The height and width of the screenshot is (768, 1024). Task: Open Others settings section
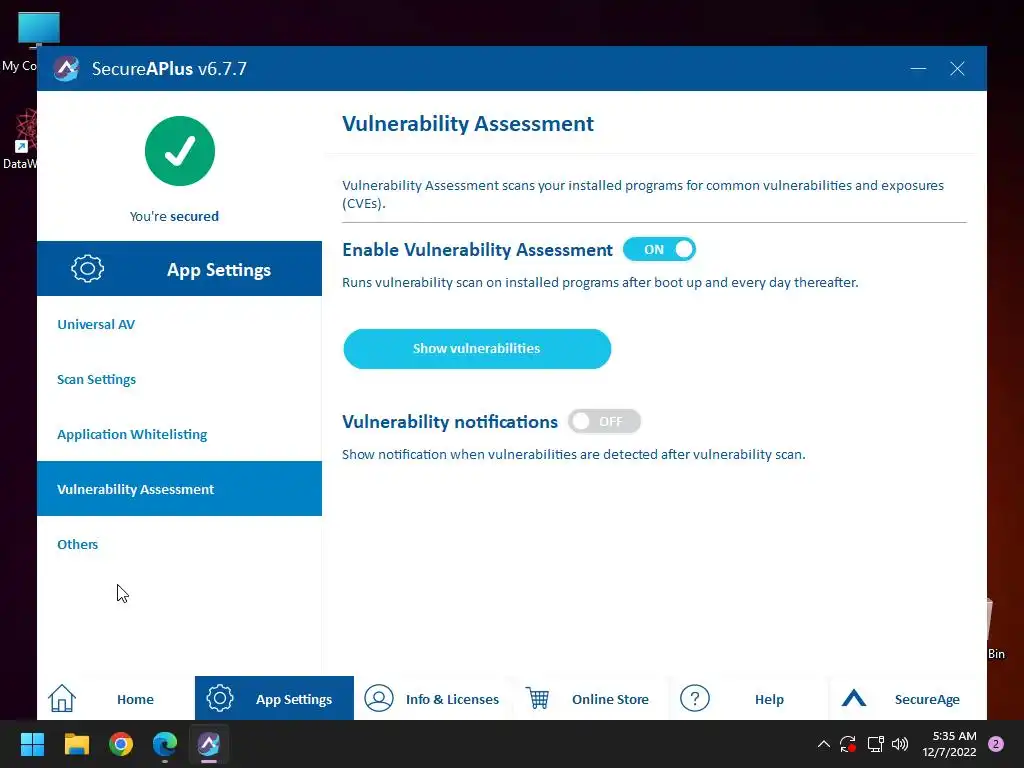pos(78,544)
